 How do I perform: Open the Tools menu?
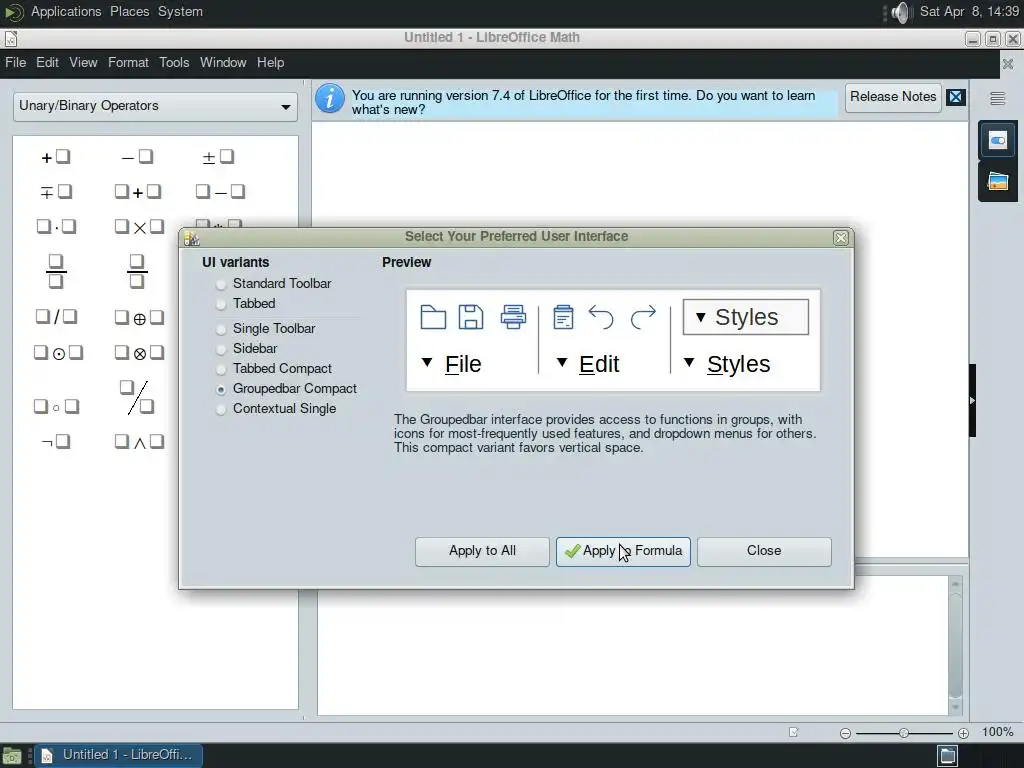tap(174, 63)
